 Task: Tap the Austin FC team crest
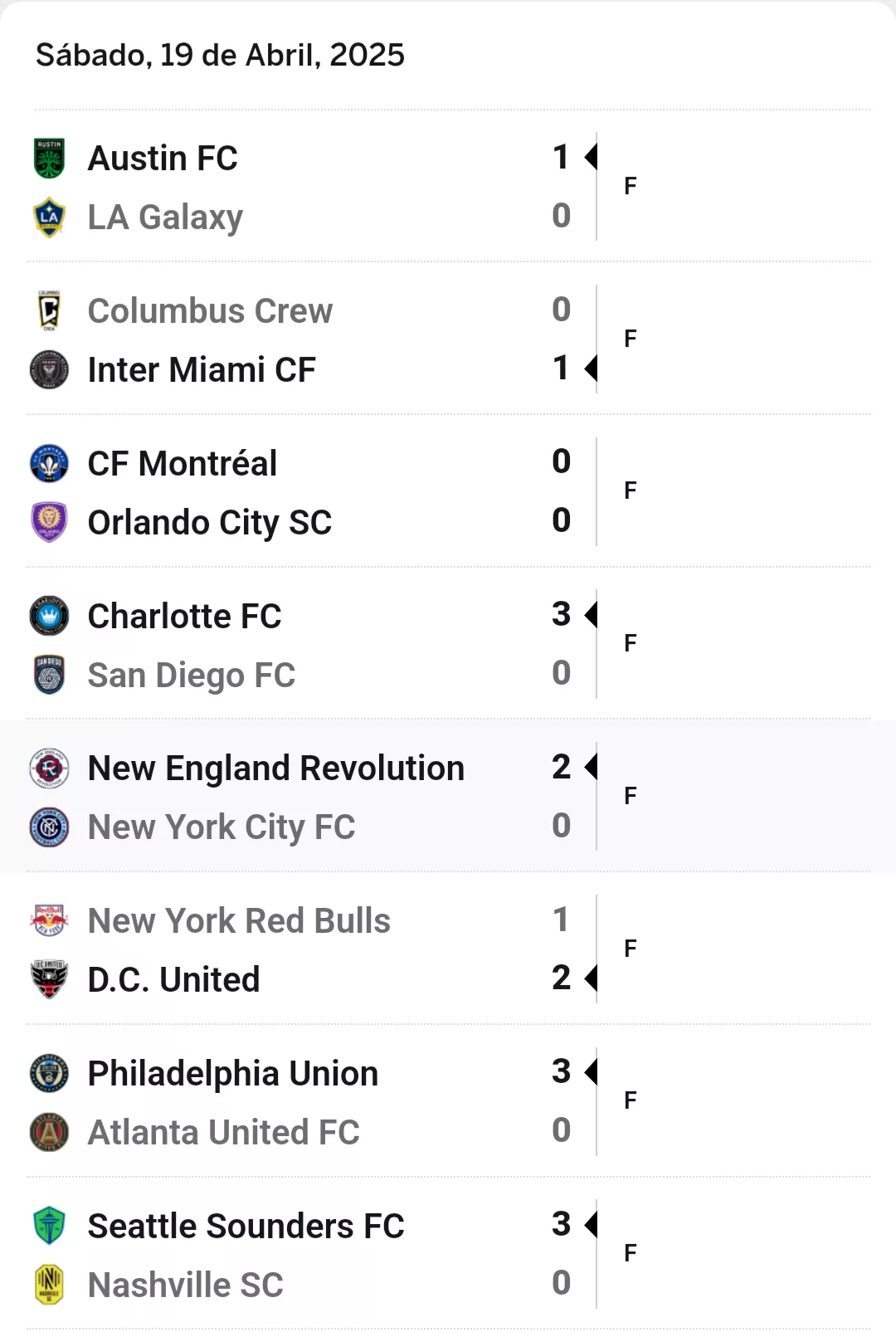(x=49, y=159)
